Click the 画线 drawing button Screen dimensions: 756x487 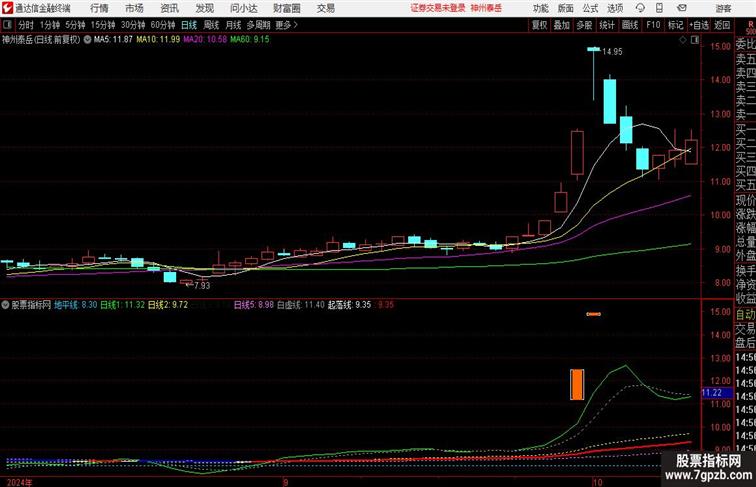coord(630,25)
